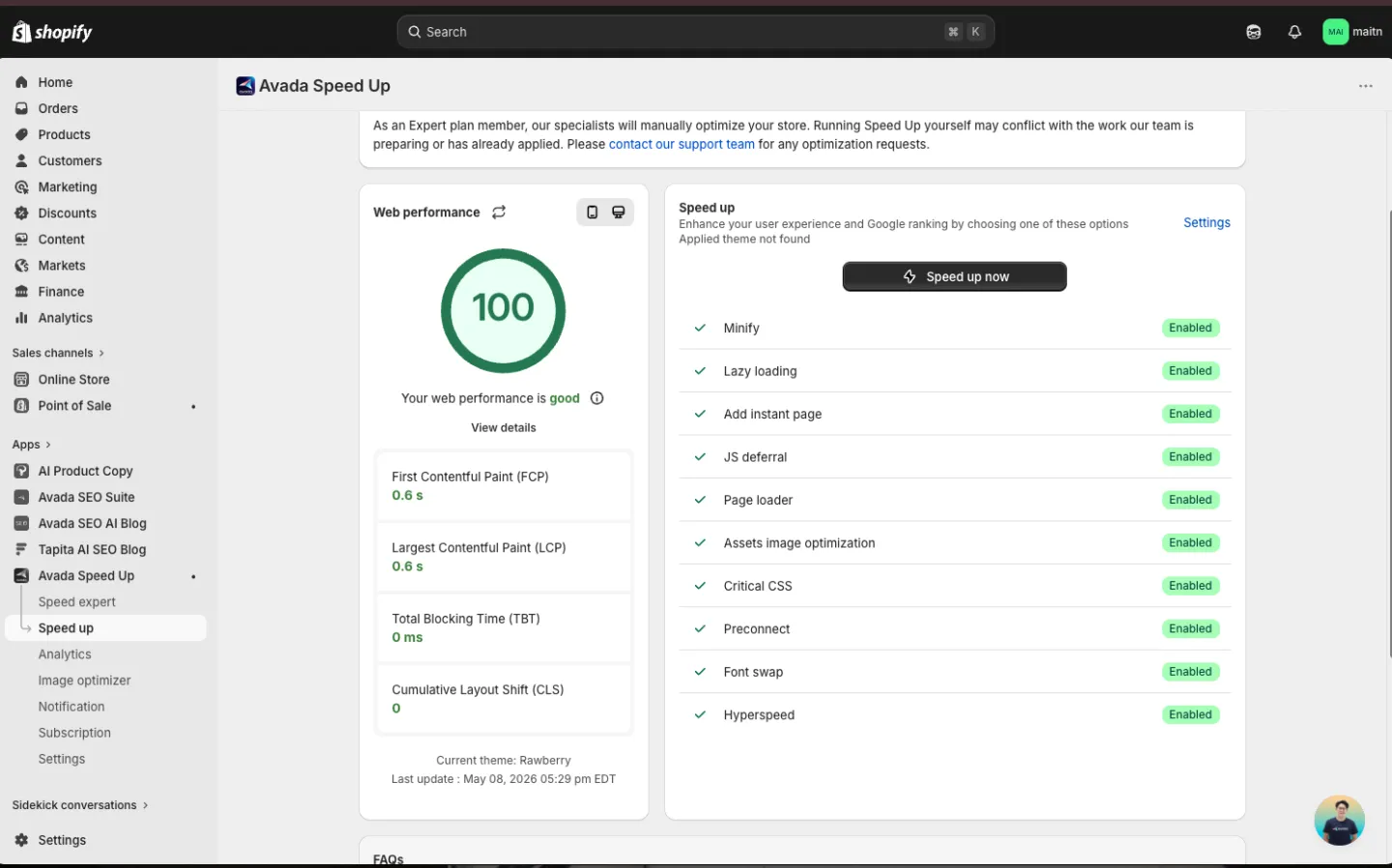This screenshot has height=868, width=1392.
Task: Click the First Contentful Paint (FCP) card
Action: (504, 485)
